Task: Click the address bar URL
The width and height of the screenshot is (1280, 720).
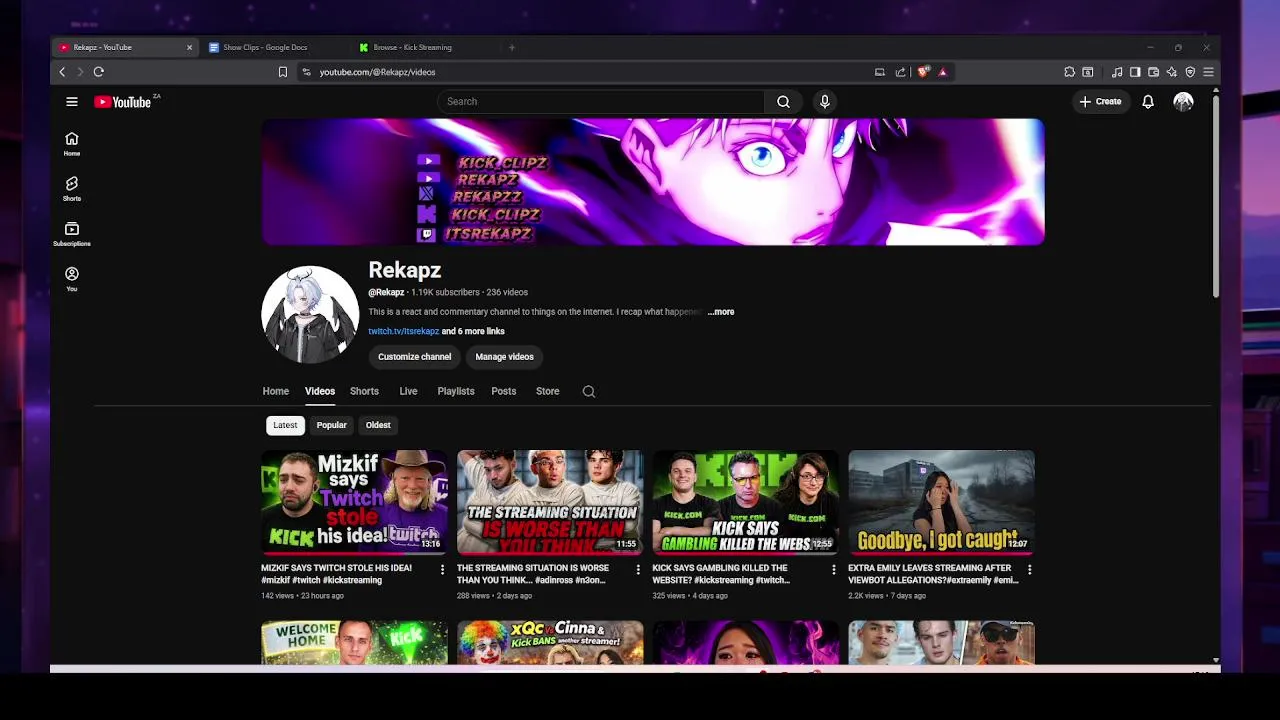Action: coord(377,72)
